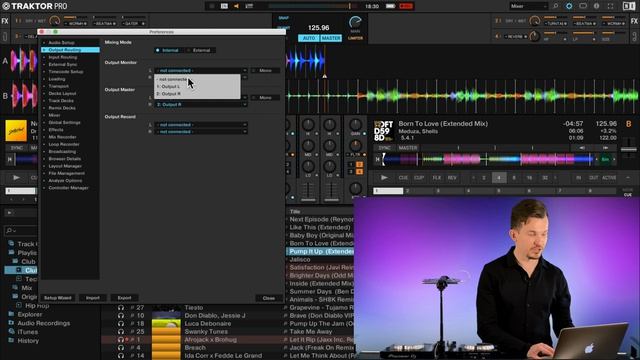This screenshot has height=360, width=640.
Task: Open Output Master R dropdown showing Output R
Action: [201, 104]
